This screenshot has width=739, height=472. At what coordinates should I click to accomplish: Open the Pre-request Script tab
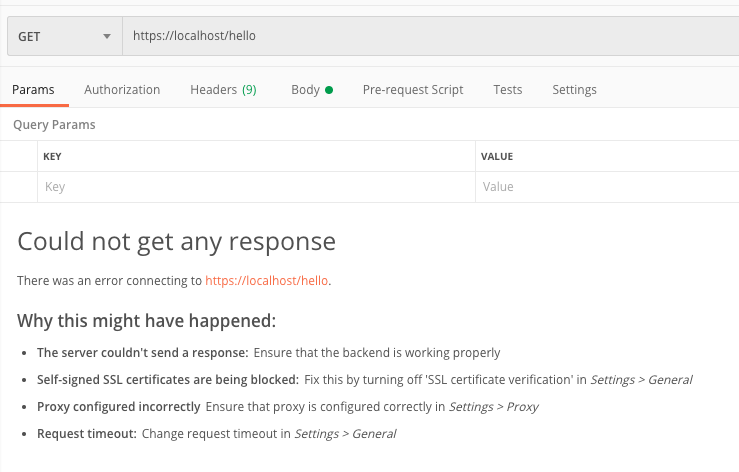click(x=413, y=90)
